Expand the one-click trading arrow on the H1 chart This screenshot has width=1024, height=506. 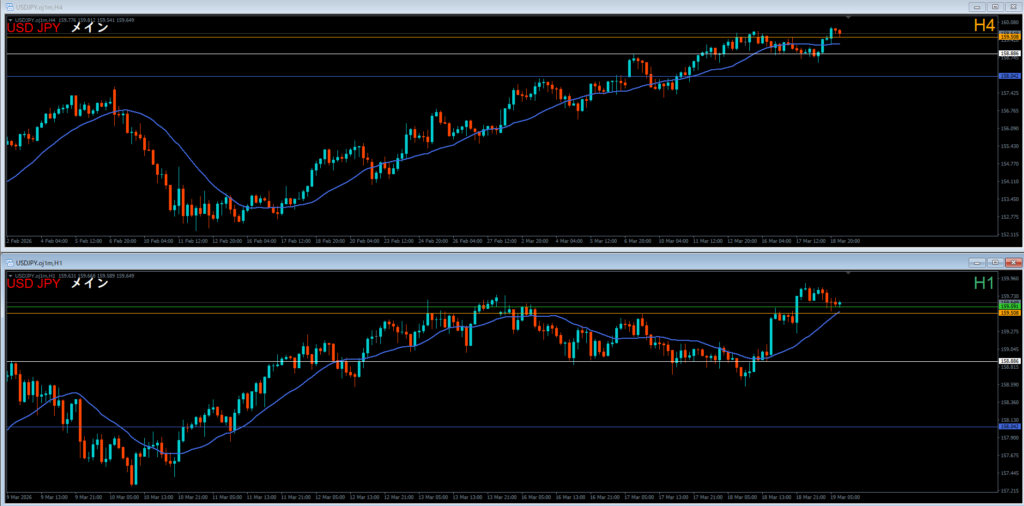(x=10, y=274)
